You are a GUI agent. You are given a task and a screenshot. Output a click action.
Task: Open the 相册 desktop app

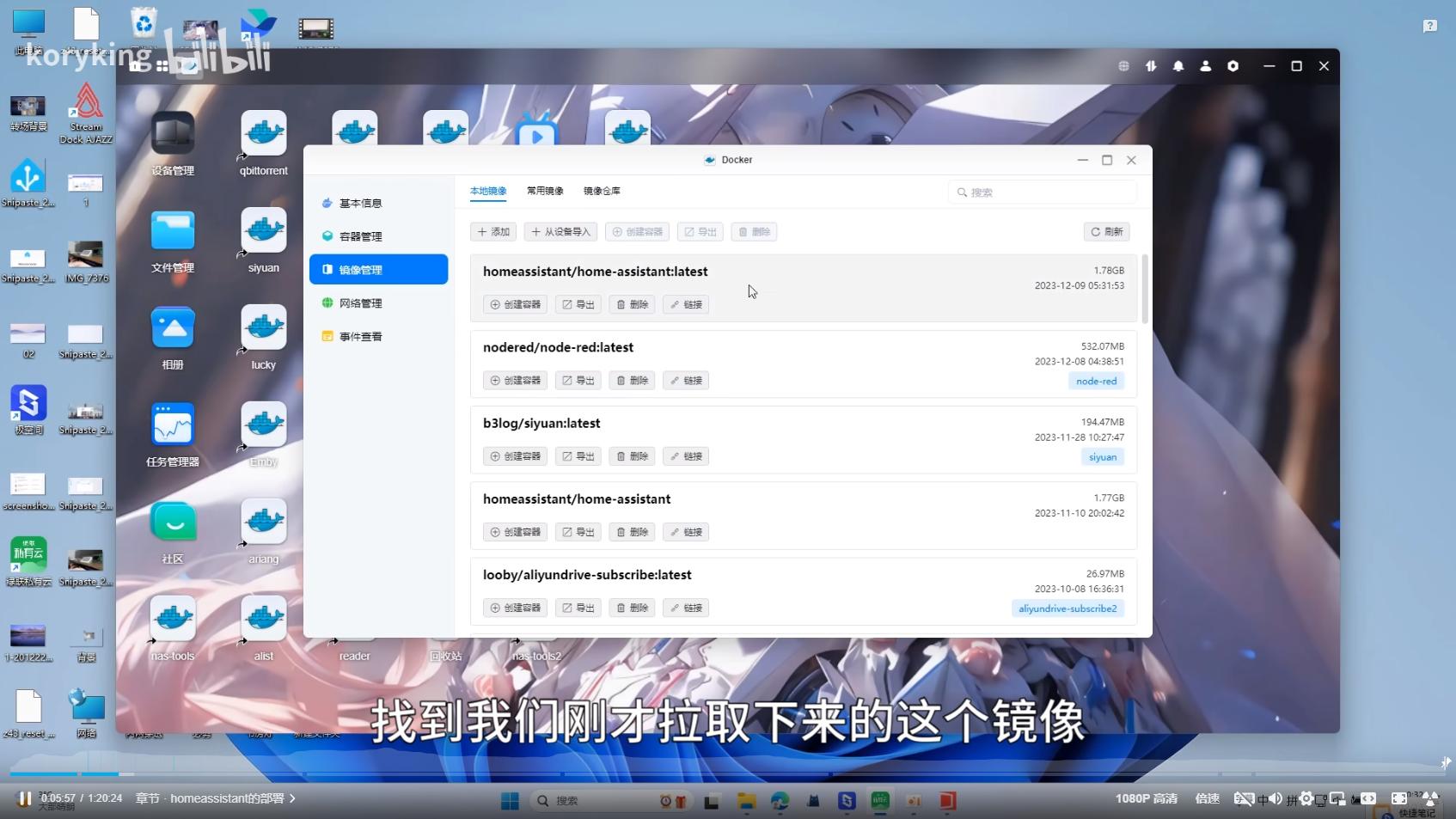[173, 339]
